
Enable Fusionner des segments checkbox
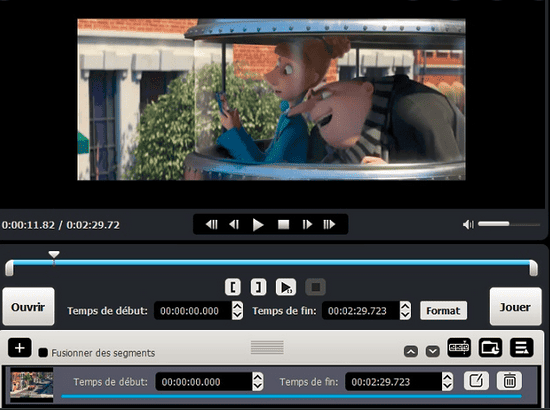(x=43, y=352)
